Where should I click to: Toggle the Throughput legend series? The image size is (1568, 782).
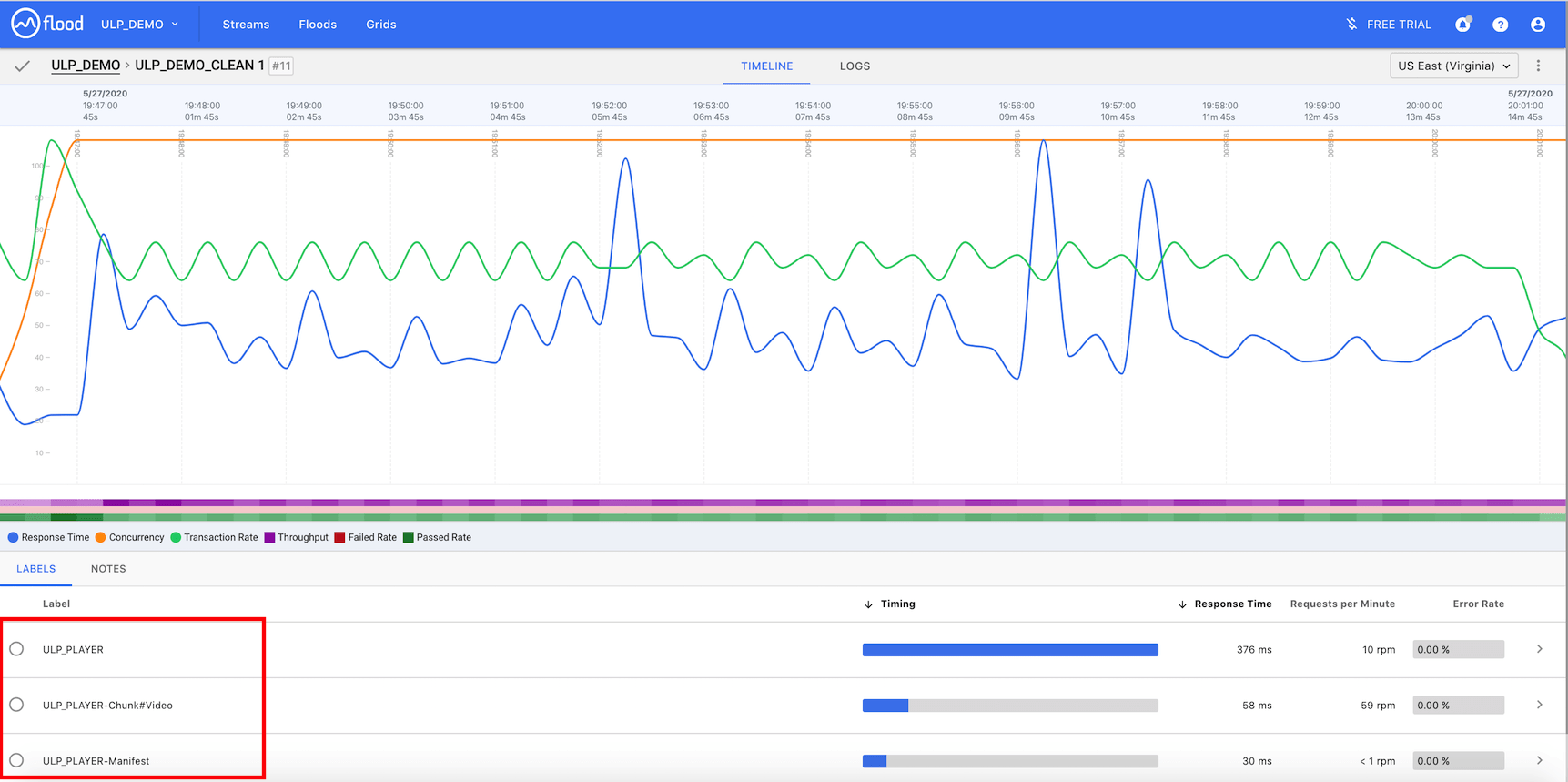296,537
